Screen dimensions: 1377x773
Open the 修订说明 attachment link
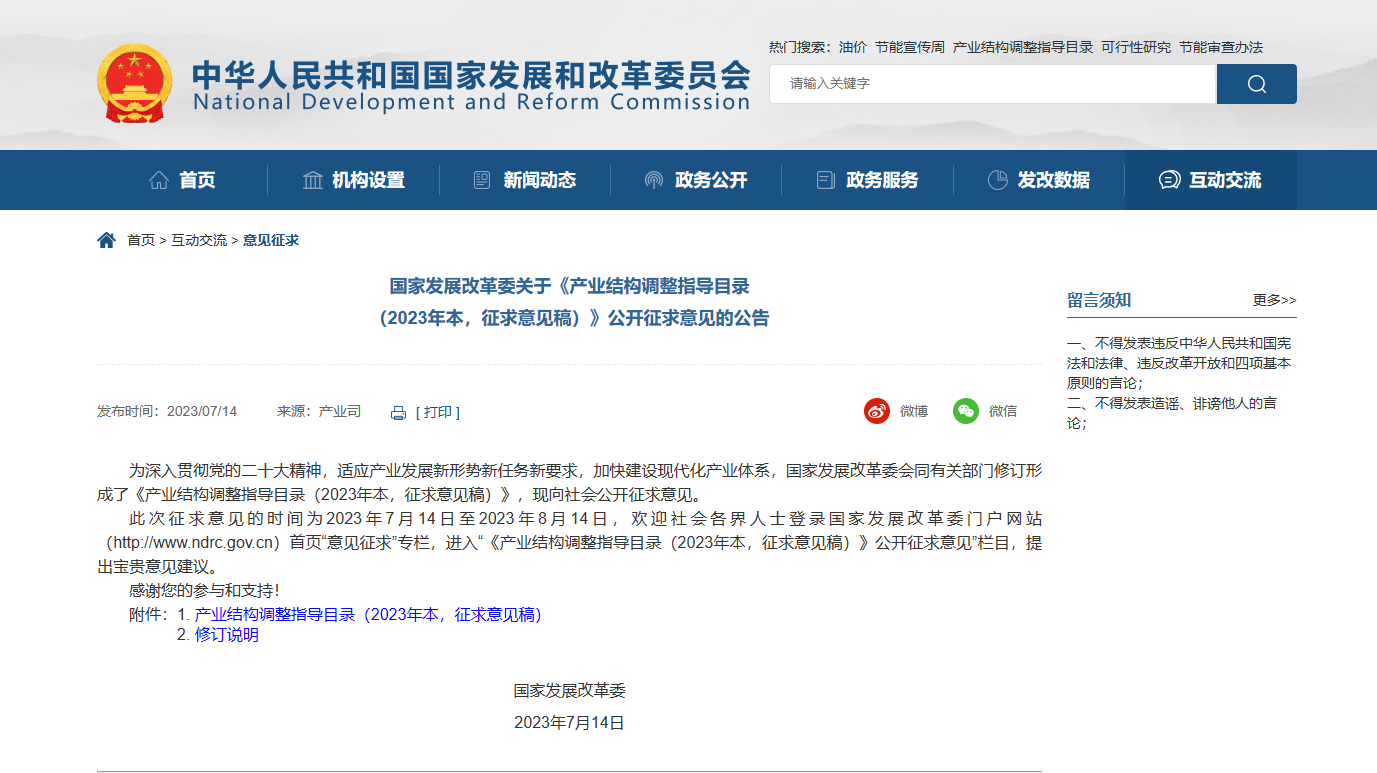(227, 635)
